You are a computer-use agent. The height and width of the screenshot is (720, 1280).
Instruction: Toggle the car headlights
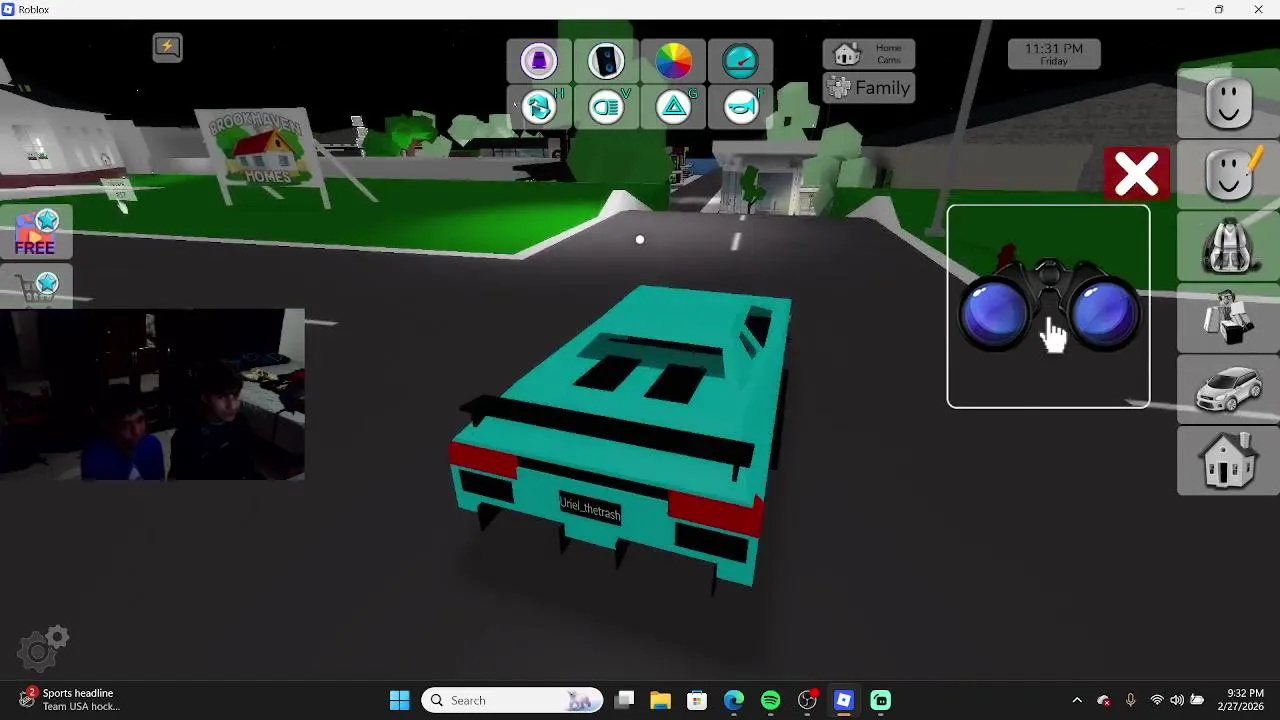click(x=606, y=106)
